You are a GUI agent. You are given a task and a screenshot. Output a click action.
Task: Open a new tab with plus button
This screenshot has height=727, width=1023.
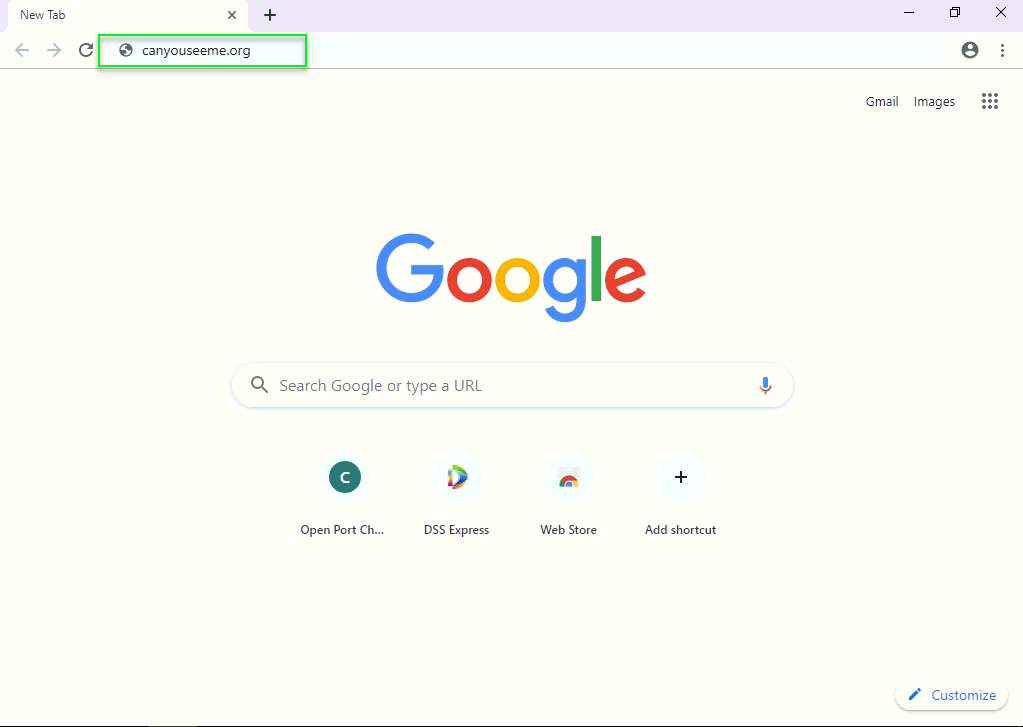tap(270, 15)
